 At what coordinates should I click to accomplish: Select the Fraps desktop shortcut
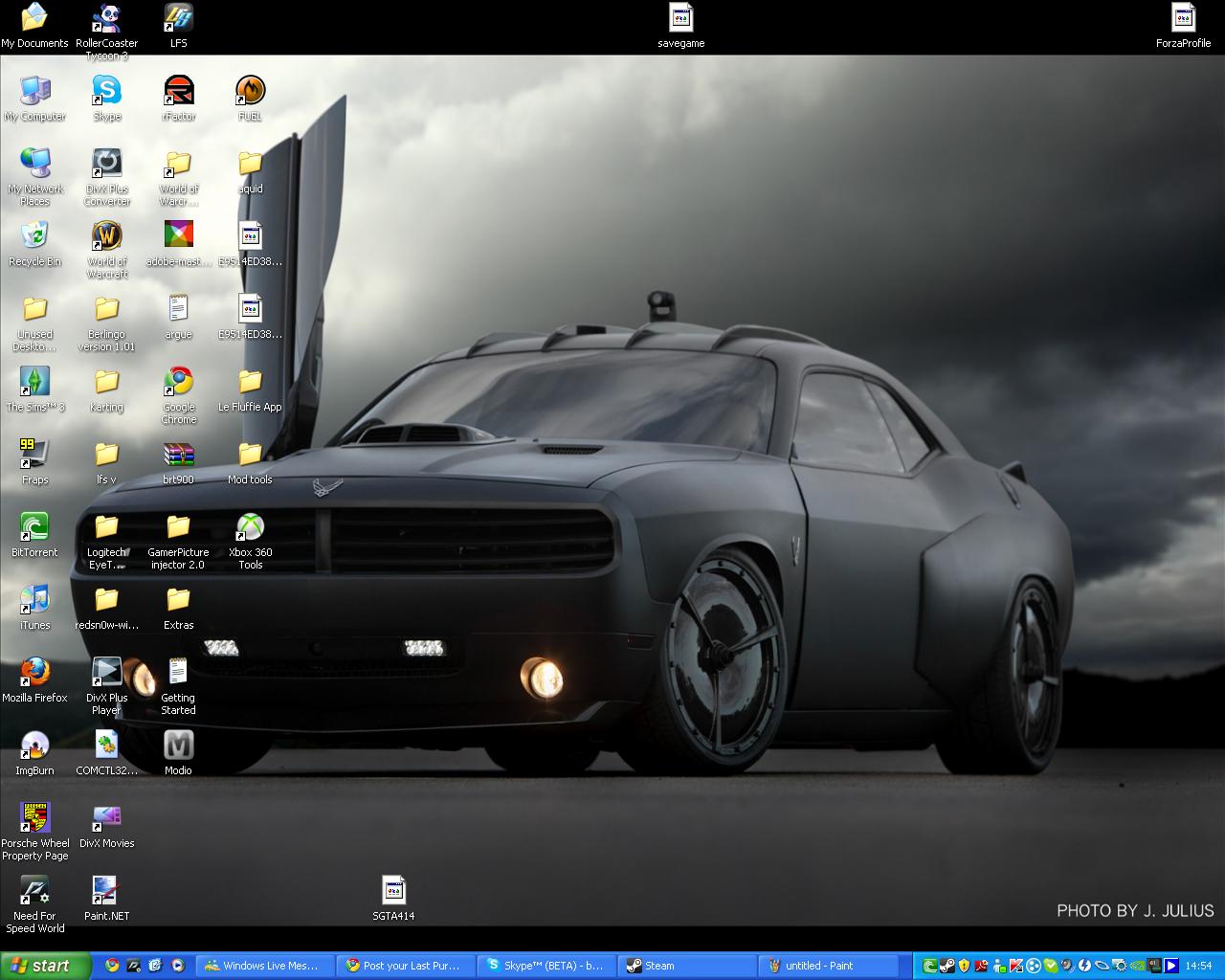[34, 462]
